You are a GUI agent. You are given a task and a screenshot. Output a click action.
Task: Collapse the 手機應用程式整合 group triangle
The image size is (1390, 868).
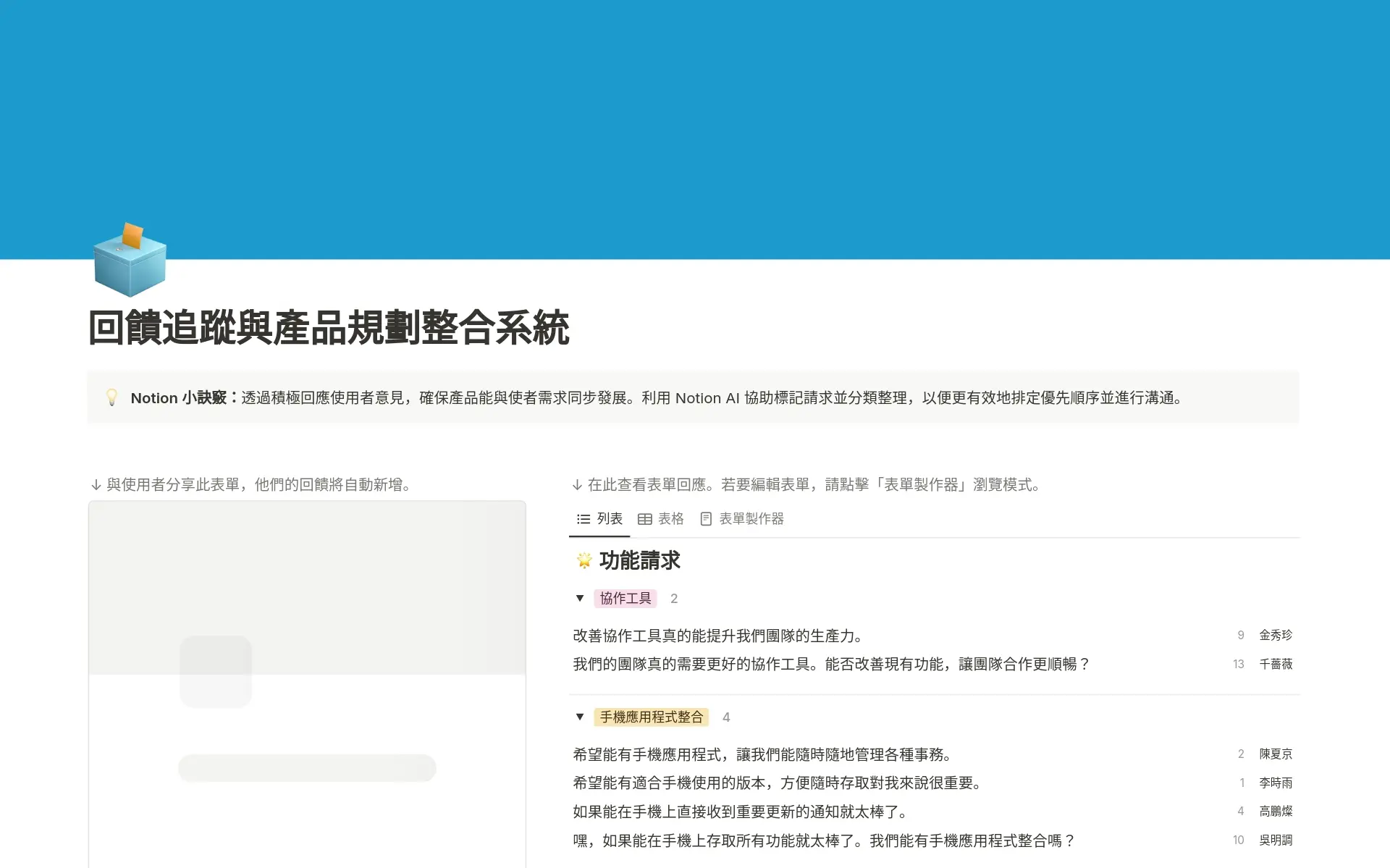point(579,717)
